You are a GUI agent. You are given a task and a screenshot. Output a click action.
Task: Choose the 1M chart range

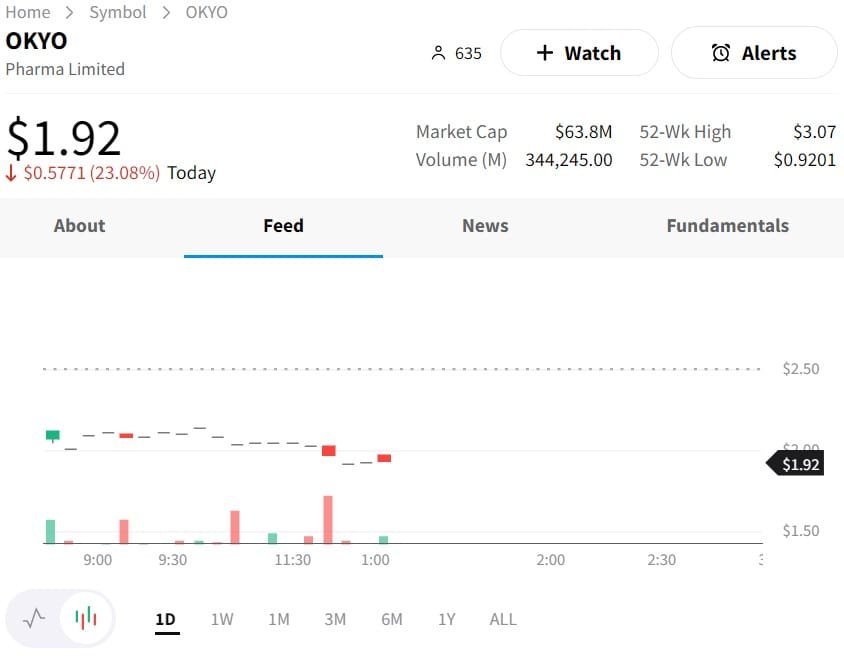pyautogui.click(x=279, y=619)
